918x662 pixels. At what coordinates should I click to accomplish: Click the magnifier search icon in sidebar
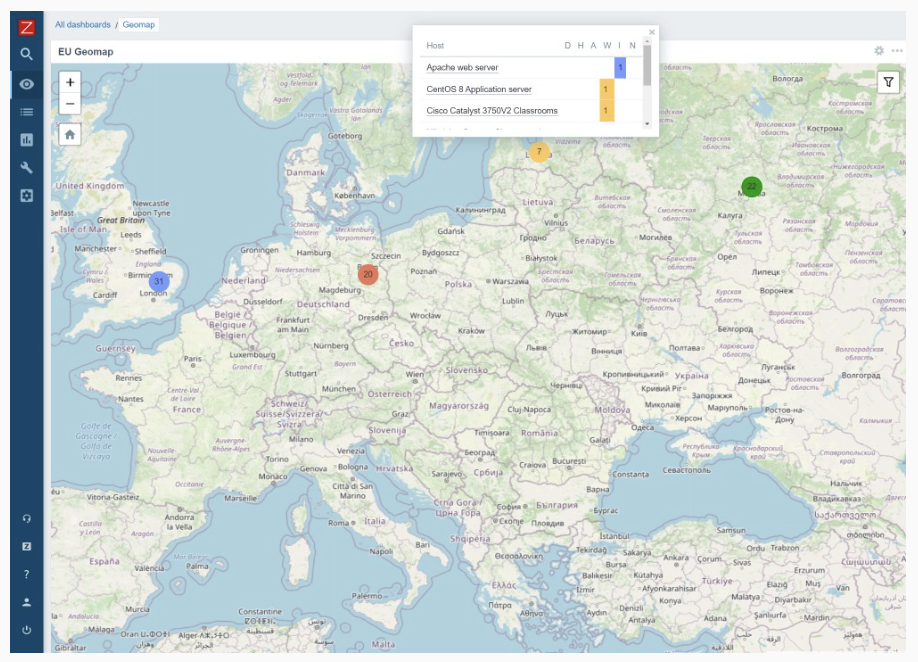[27, 55]
